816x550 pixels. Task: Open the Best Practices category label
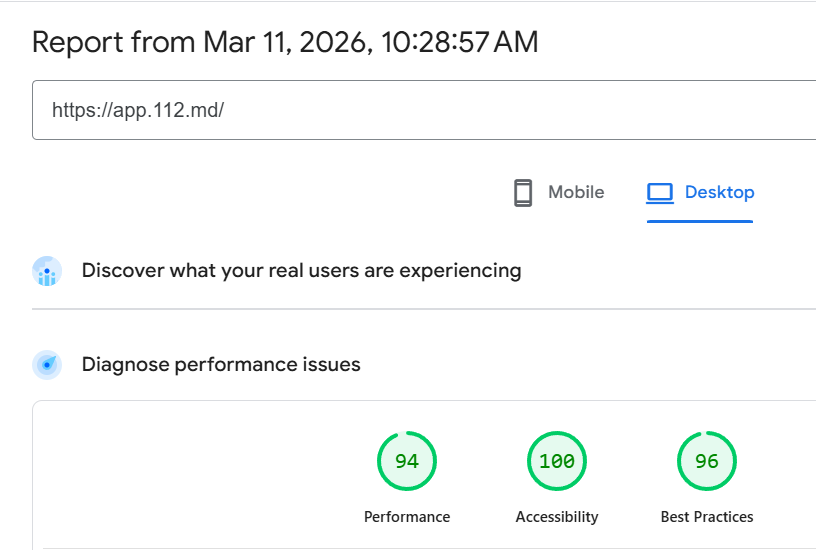point(706,517)
